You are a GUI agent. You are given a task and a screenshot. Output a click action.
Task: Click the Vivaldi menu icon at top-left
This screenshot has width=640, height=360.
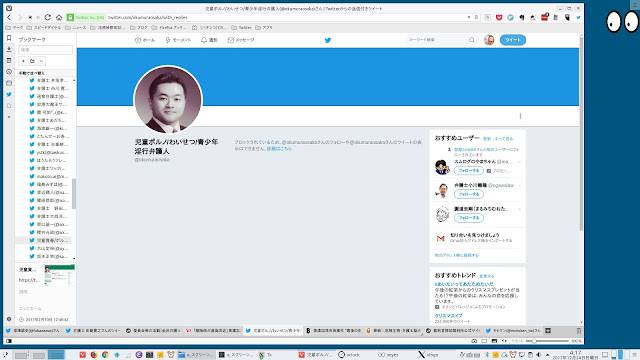point(9,8)
